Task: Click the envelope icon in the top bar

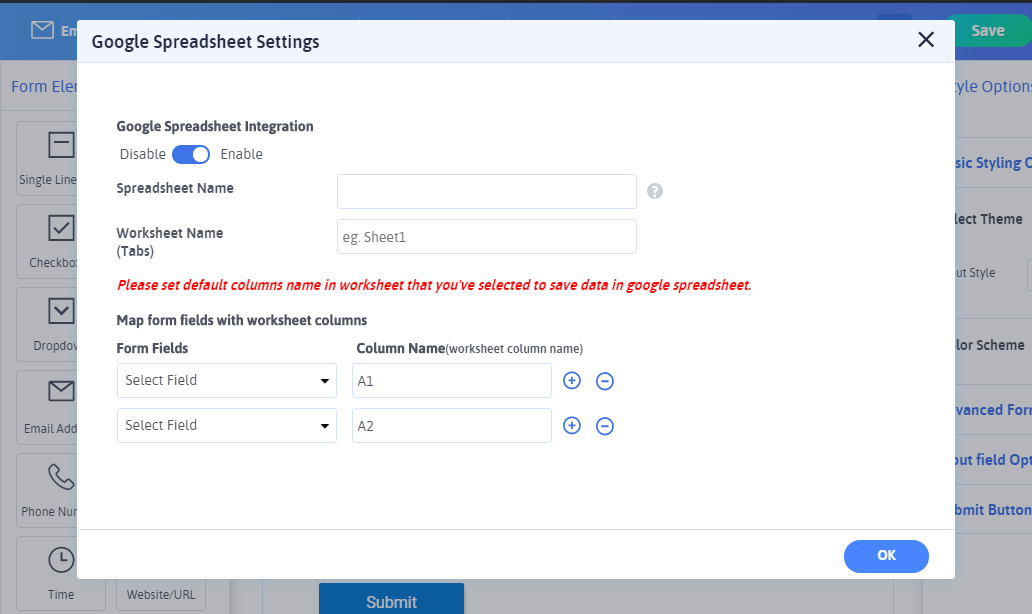Action: coord(42,30)
